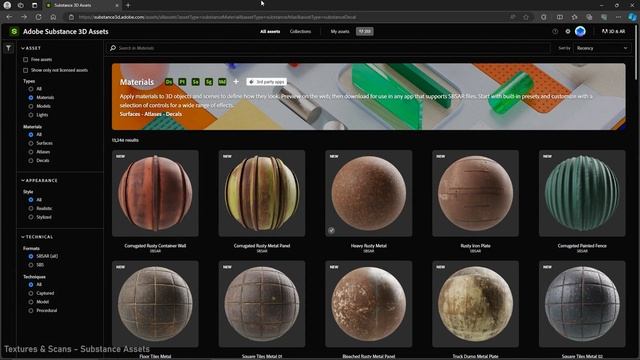Screen dimensions: 640x360
Task: Add page to favorites star icon
Action: pyautogui.click(x=526, y=17)
